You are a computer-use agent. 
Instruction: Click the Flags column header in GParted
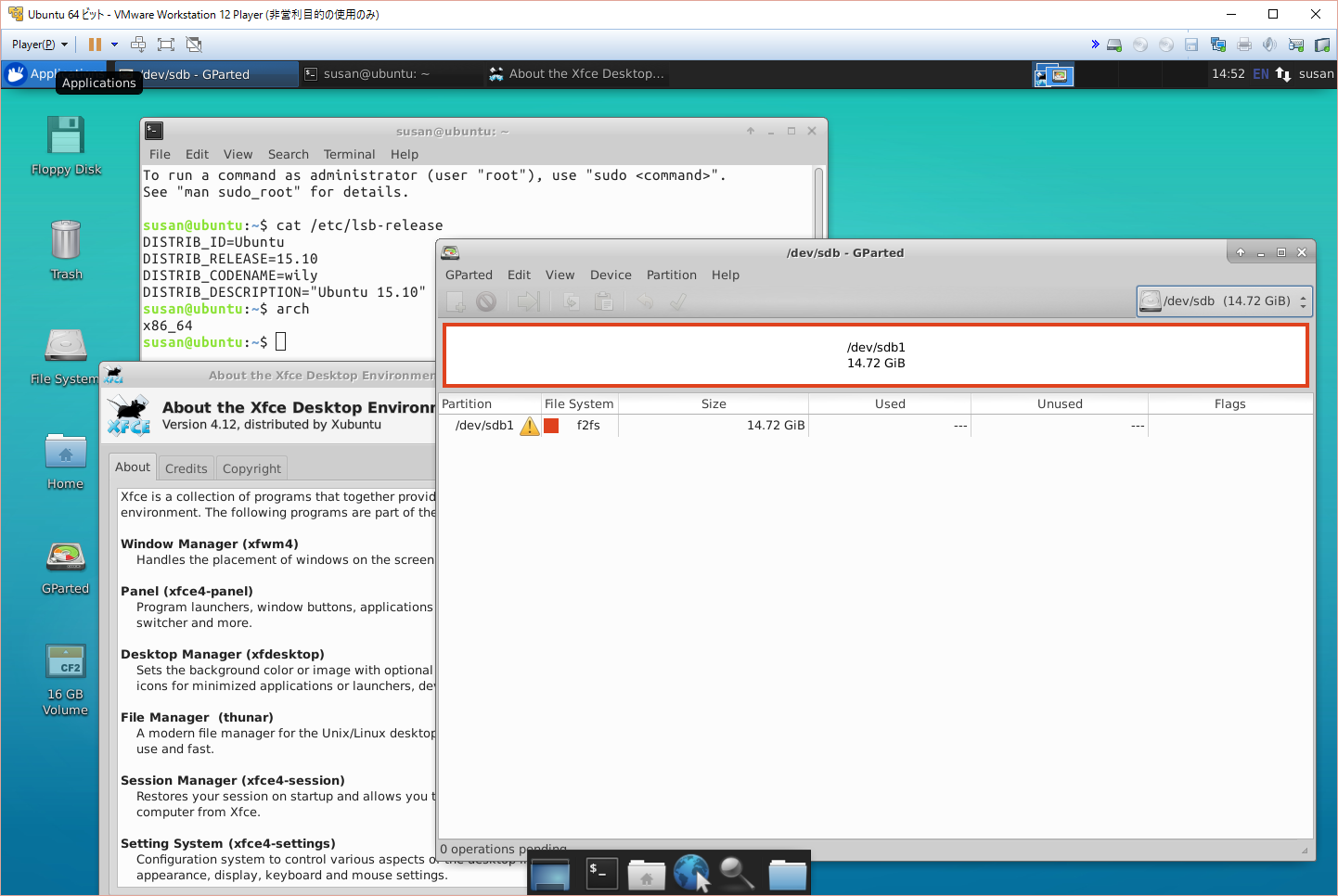[x=1230, y=404]
